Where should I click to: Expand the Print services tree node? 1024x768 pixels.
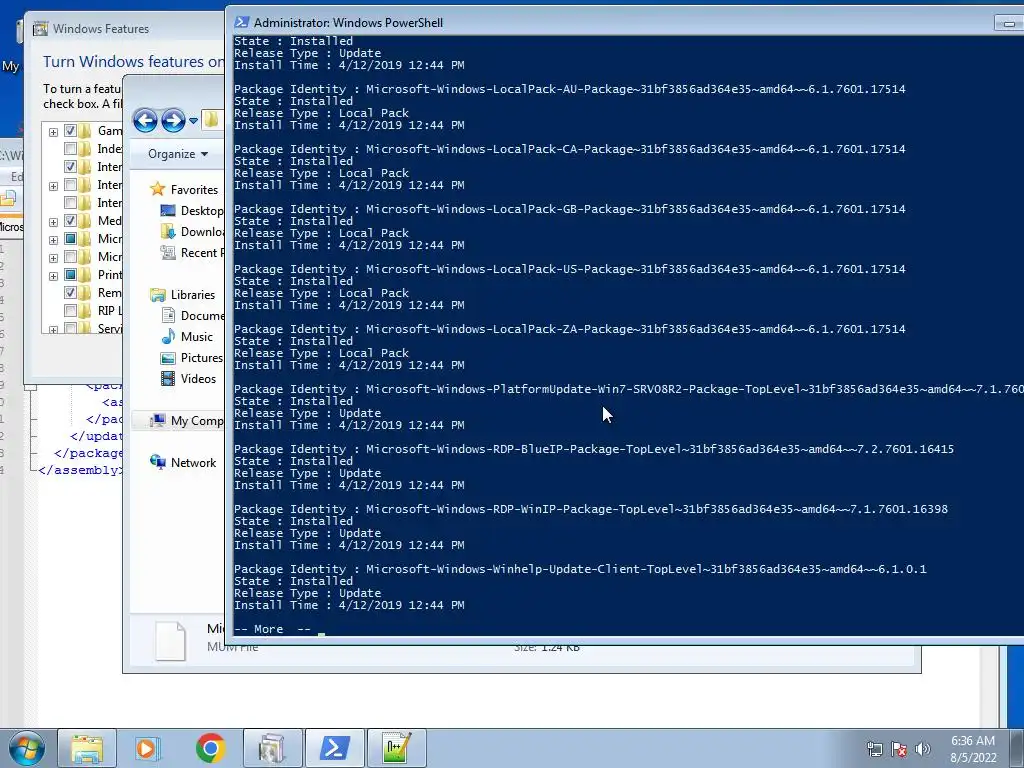tap(54, 276)
